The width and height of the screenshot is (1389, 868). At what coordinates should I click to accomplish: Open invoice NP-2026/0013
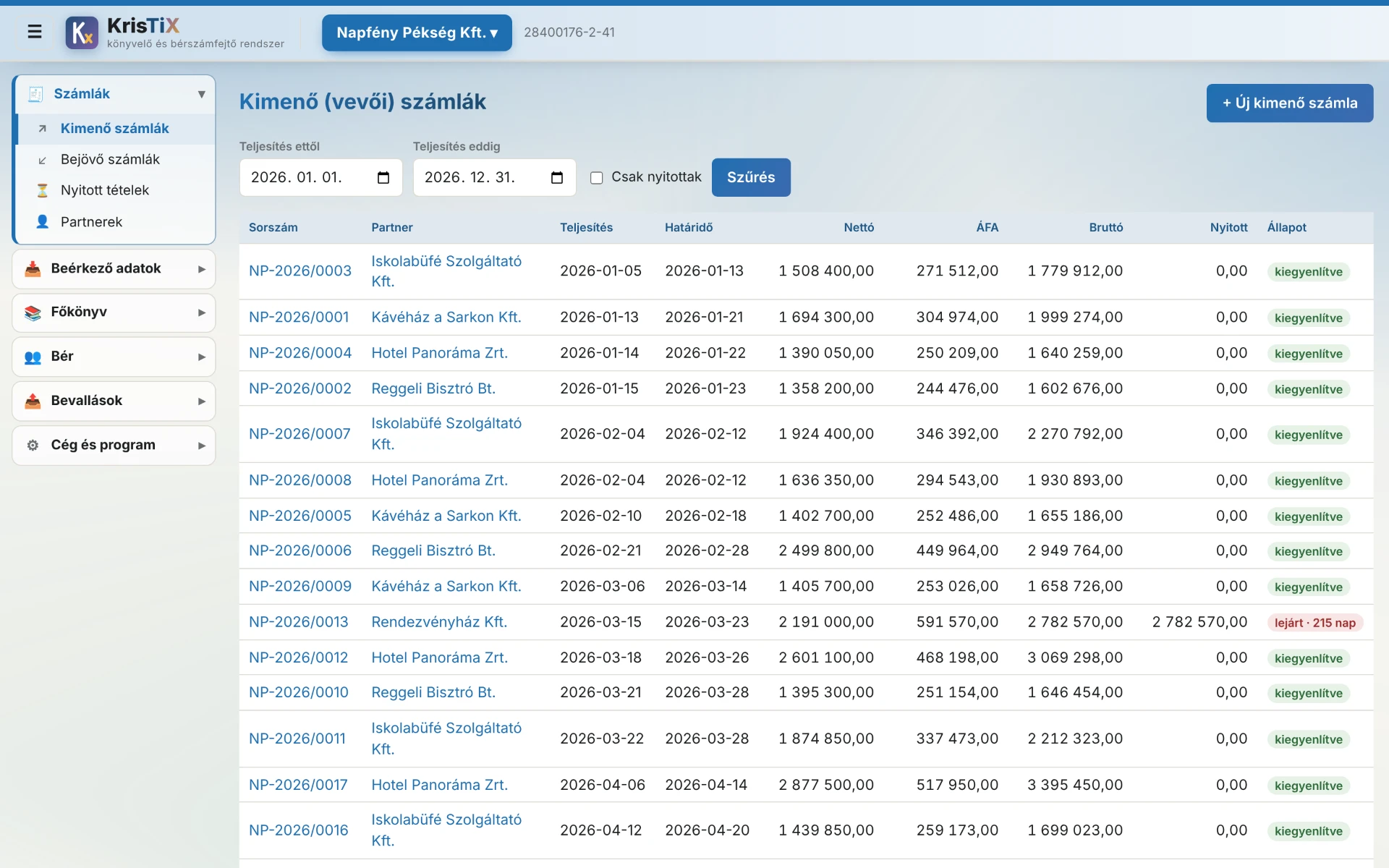coord(298,622)
